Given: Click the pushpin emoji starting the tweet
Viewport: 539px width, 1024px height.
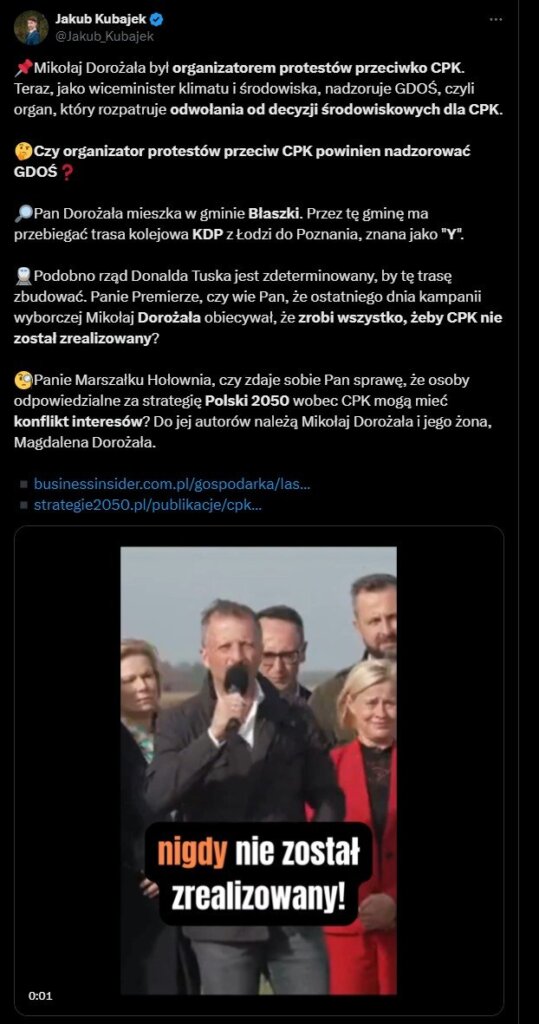Looking at the screenshot, I should 24,67.
